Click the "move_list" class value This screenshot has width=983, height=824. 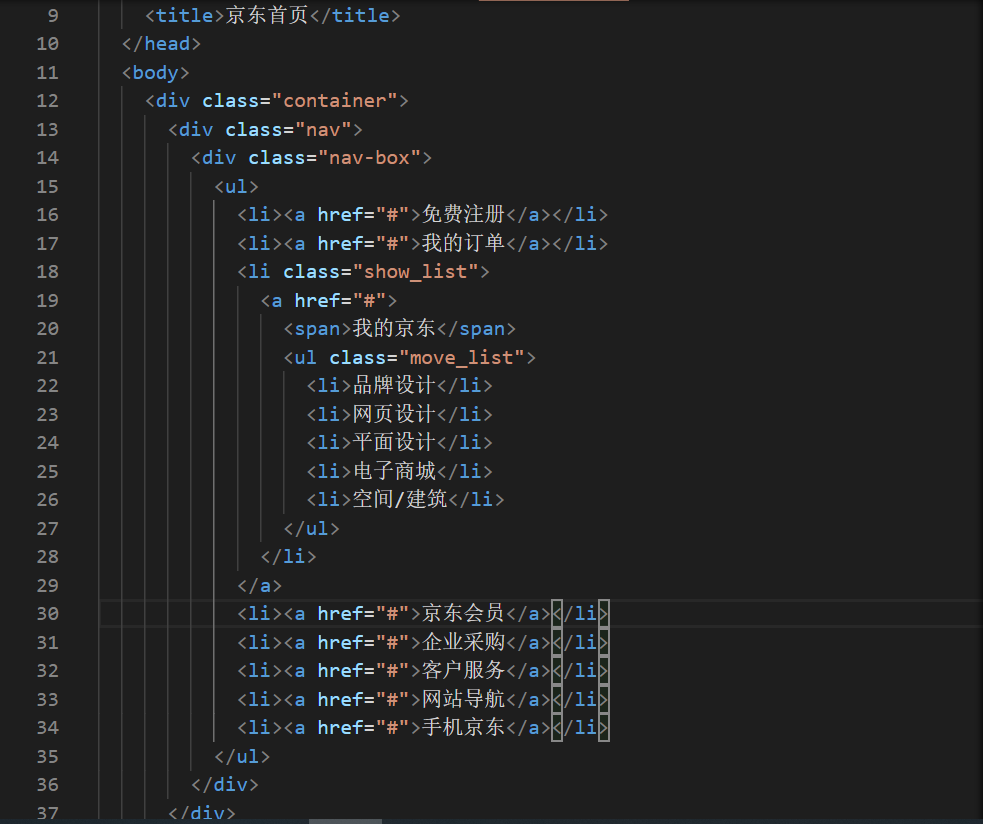(x=462, y=358)
